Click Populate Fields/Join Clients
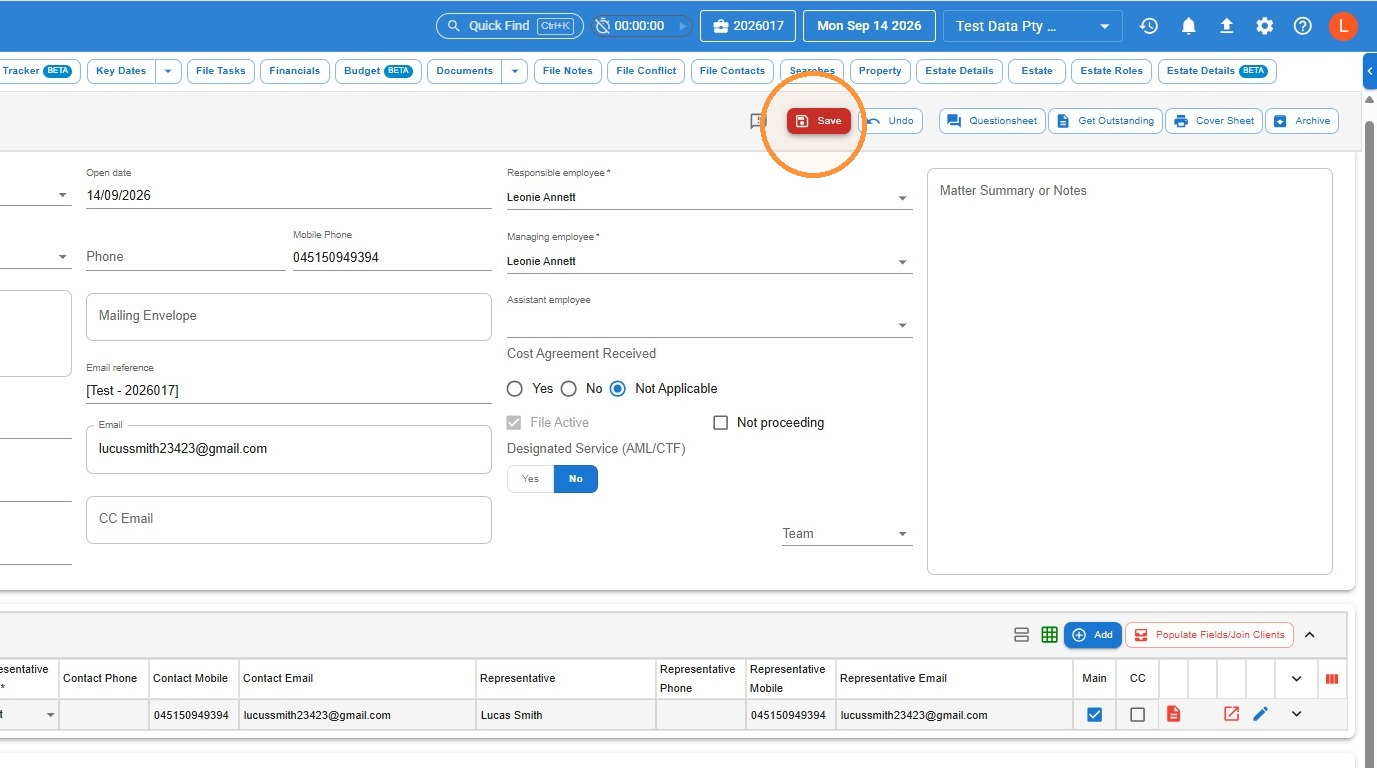Viewport: 1377px width, 768px height. click(1210, 635)
